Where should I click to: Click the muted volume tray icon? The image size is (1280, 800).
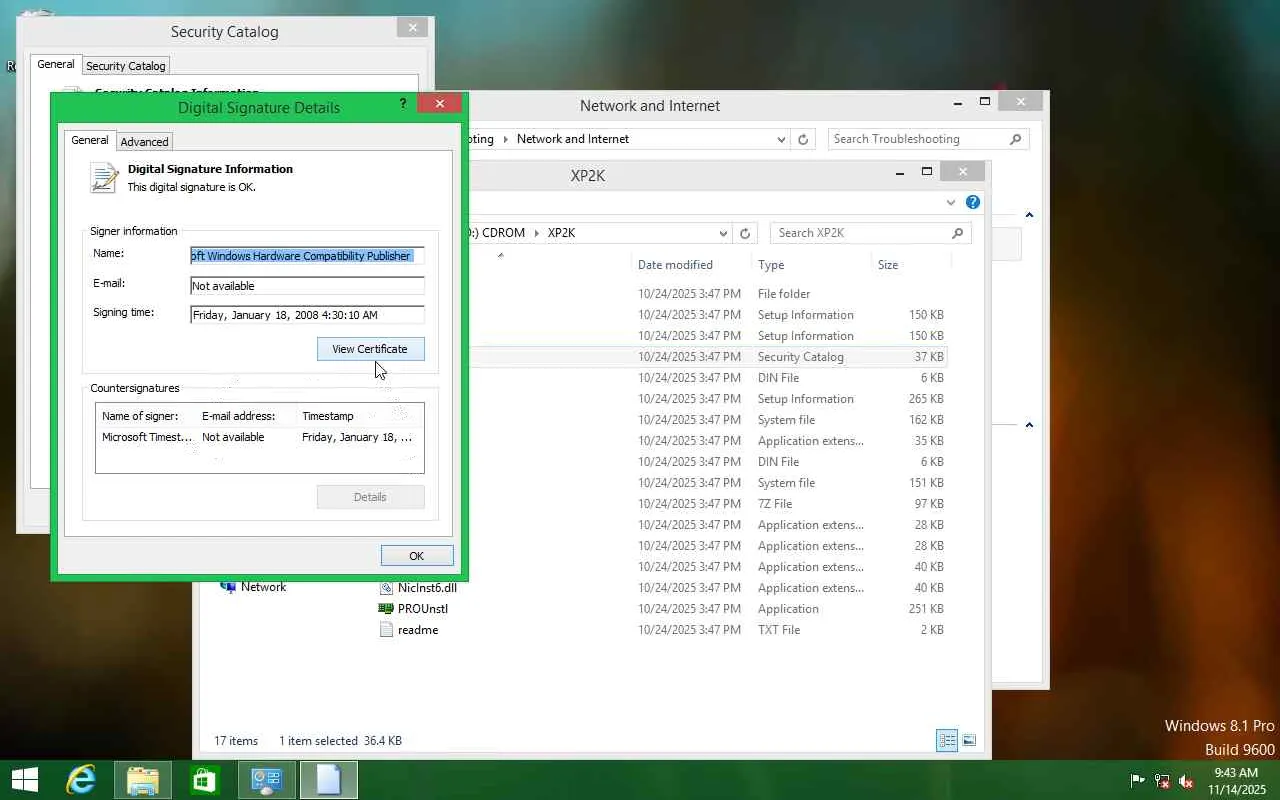pos(1186,781)
